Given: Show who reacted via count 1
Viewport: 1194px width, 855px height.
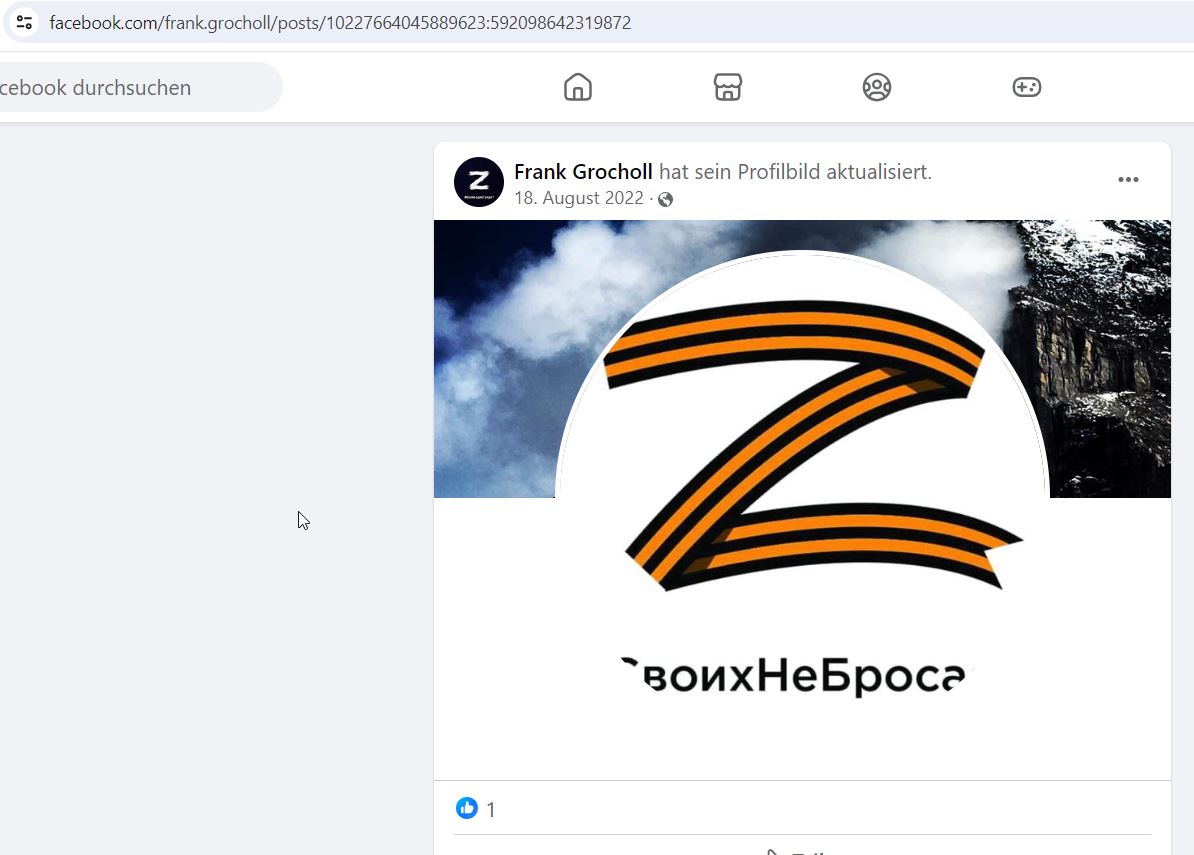Looking at the screenshot, I should click(491, 809).
